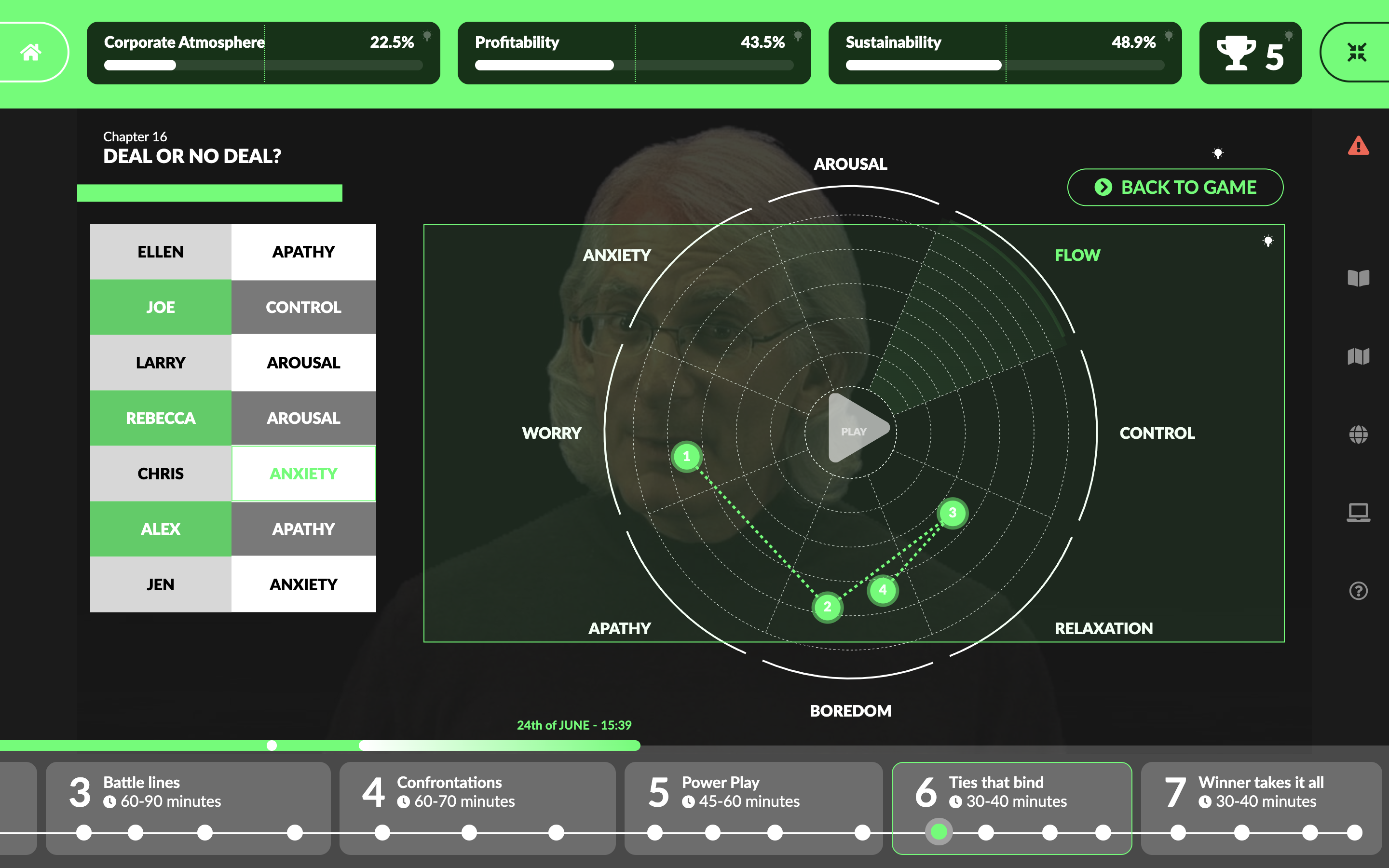
Task: Click point 3 on the radar chart
Action: (952, 513)
